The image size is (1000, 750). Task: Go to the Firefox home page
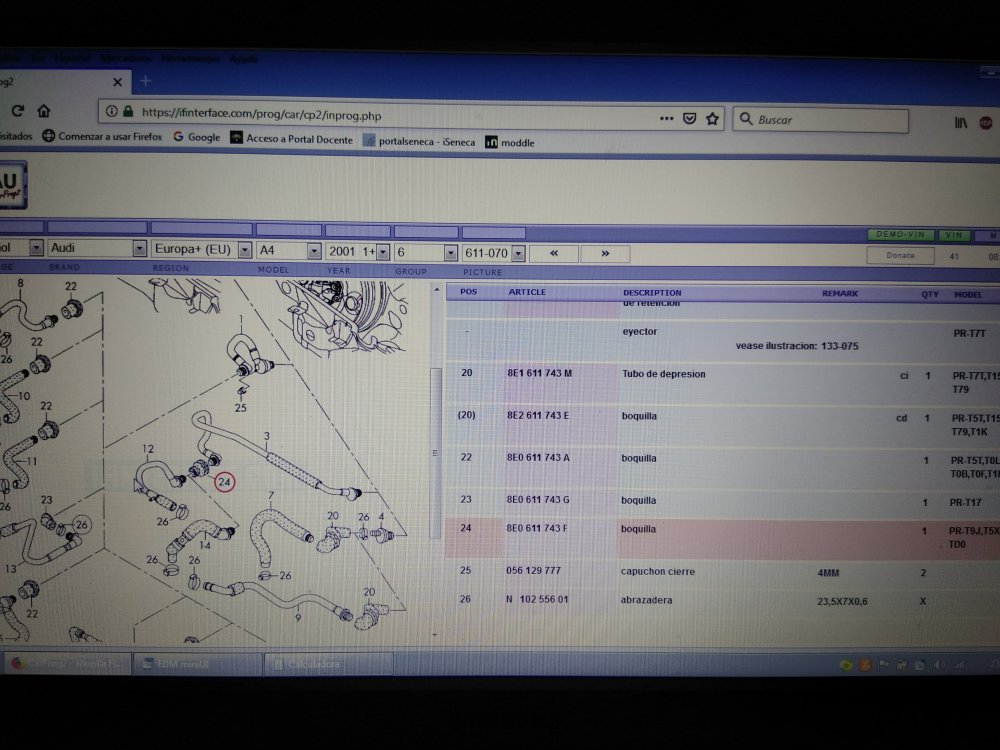coord(43,111)
